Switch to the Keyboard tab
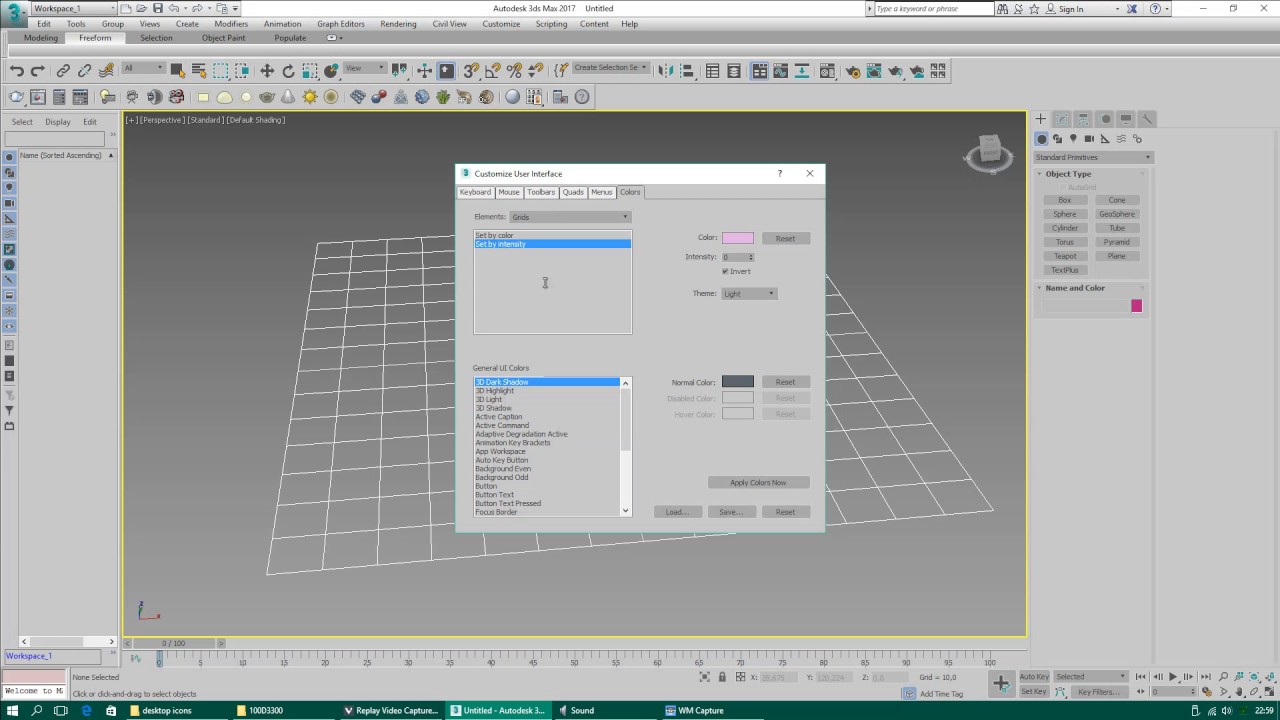The width and height of the screenshot is (1280, 720). (475, 192)
